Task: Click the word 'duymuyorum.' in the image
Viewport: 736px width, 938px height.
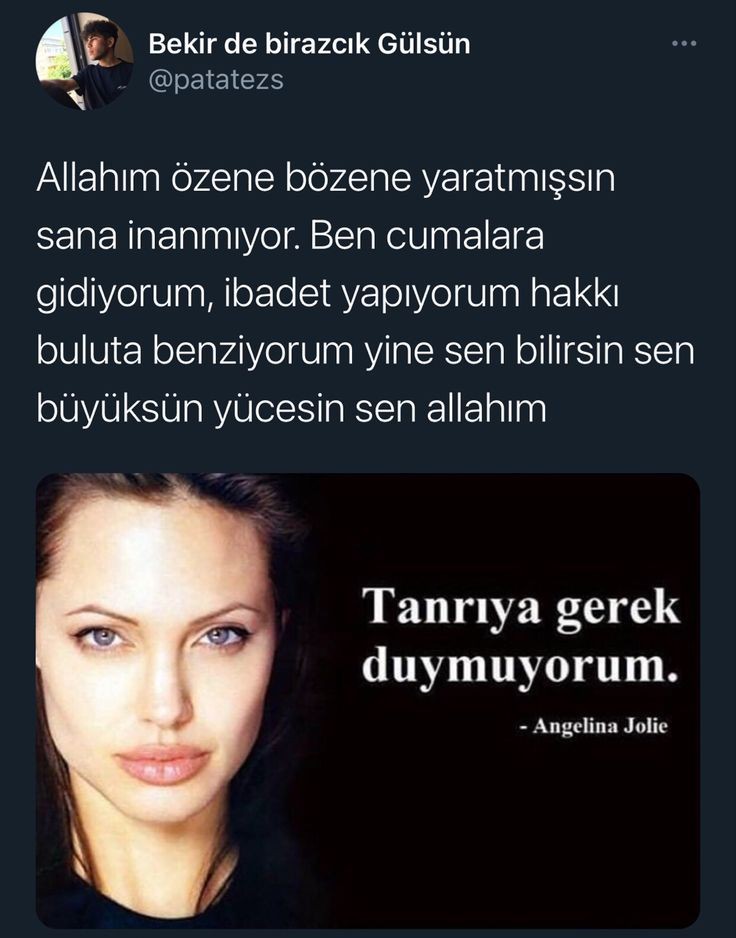Action: pos(521,667)
